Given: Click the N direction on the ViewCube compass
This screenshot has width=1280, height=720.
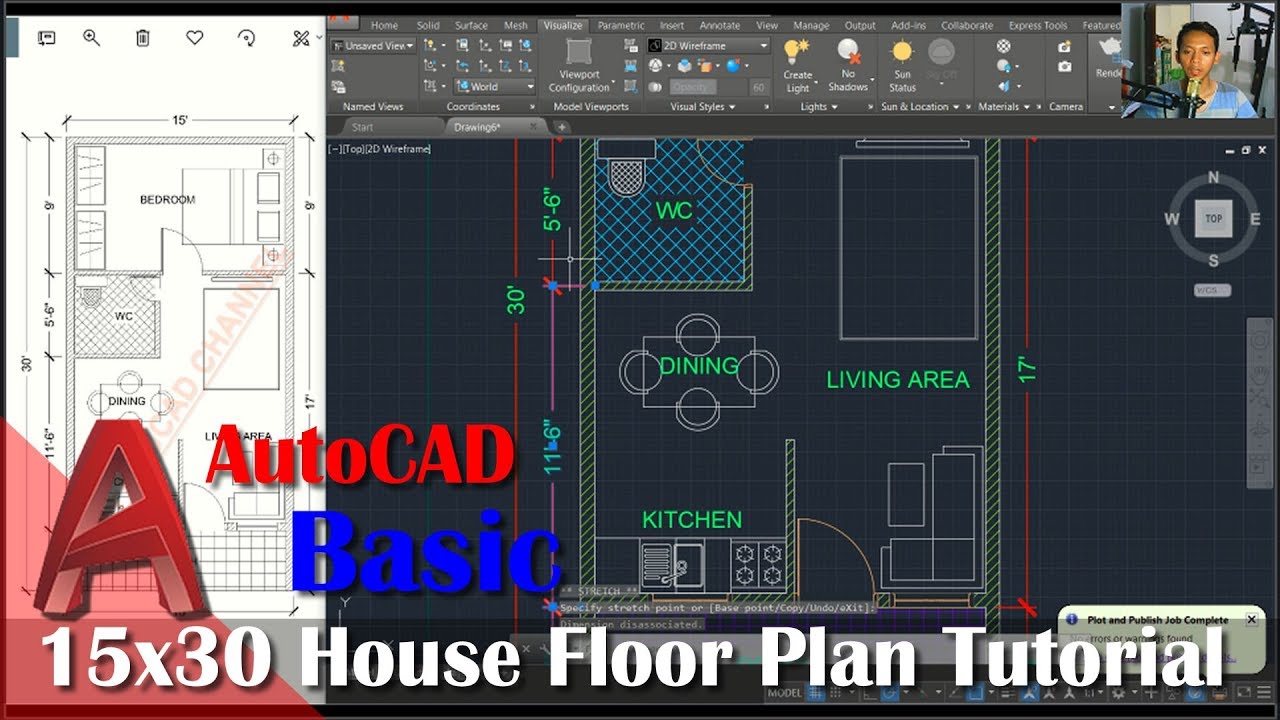Looking at the screenshot, I should pyautogui.click(x=1214, y=178).
